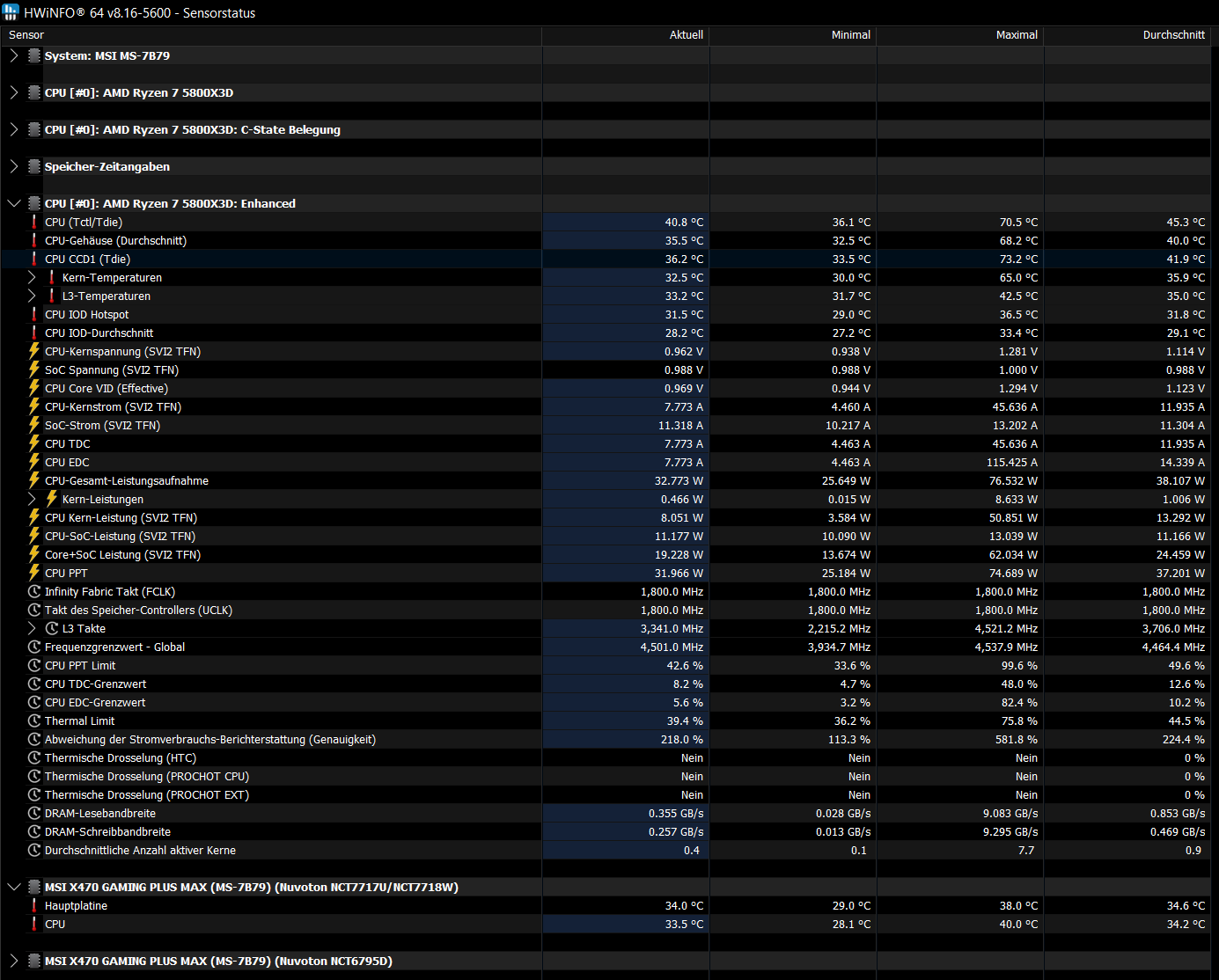Select Abweichung der Stromverbrauchs-Berichterstattung row
The height and width of the screenshot is (980, 1219).
[606, 739]
